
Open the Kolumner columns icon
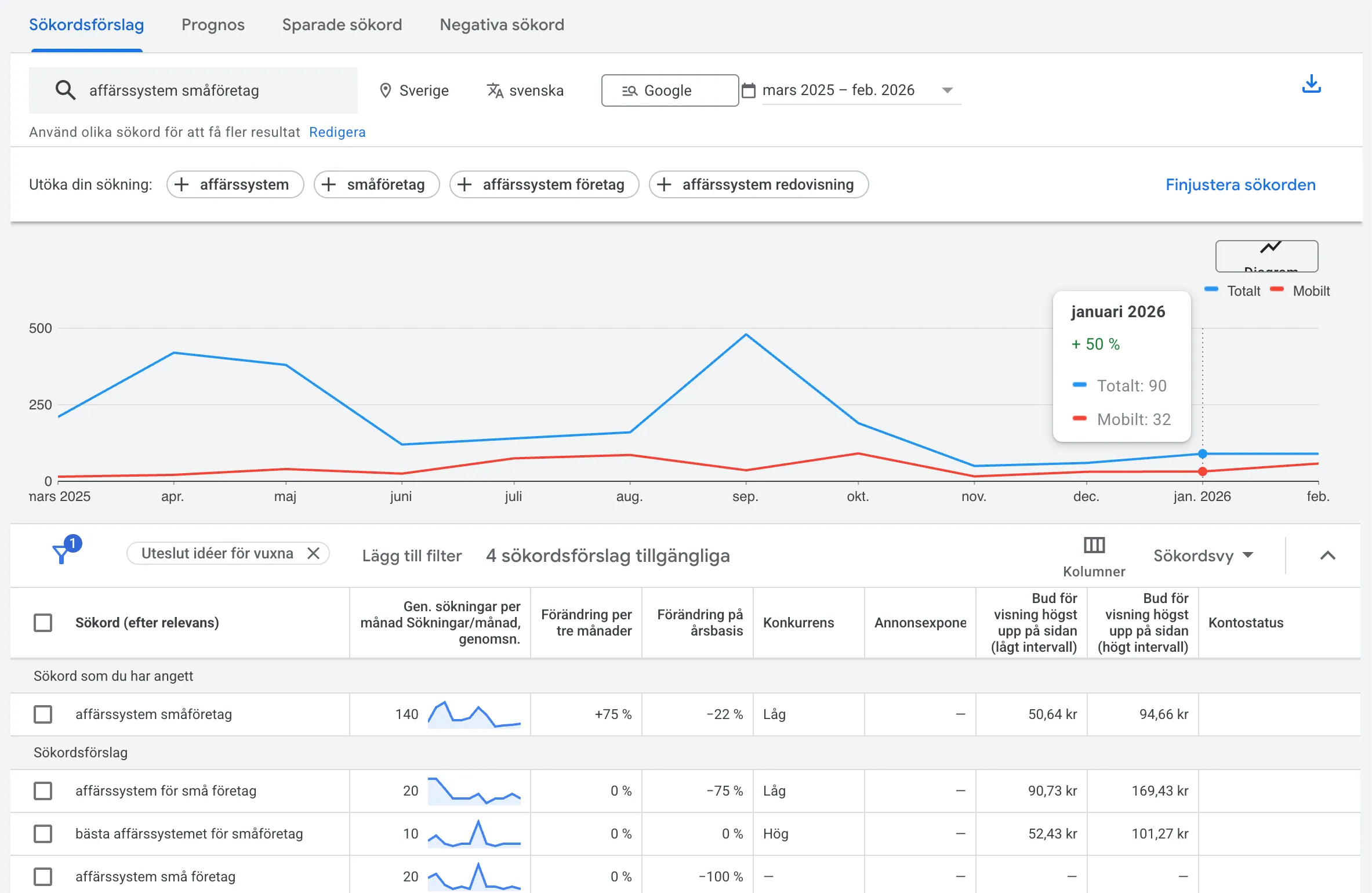point(1094,545)
